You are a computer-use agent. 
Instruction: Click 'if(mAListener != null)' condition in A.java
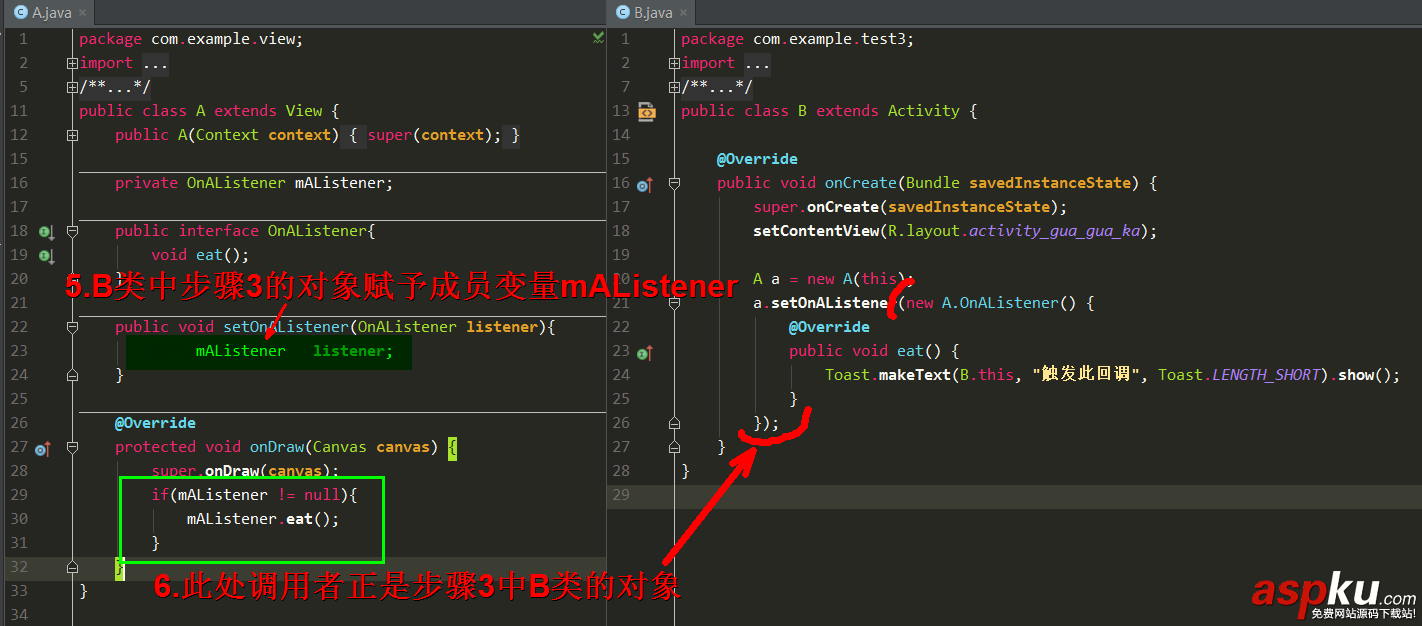click(x=250, y=495)
